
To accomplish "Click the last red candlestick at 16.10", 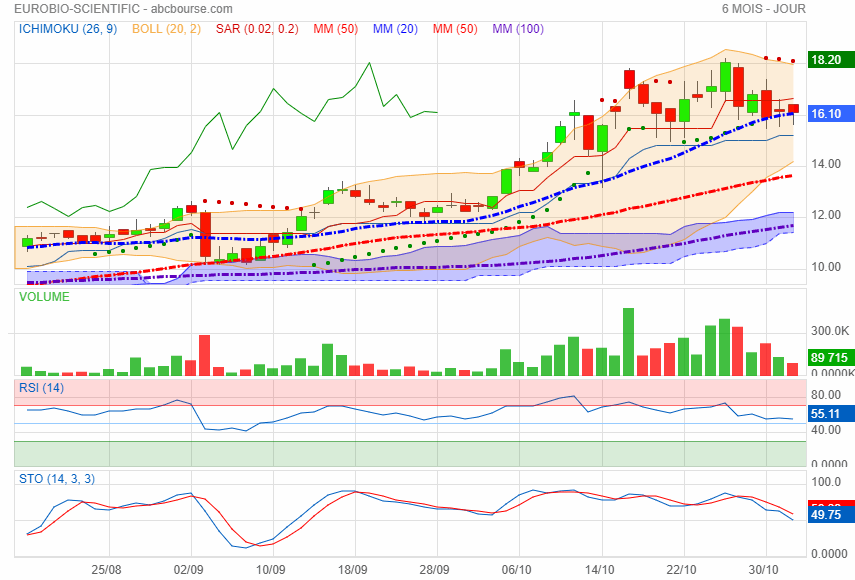I will [x=793, y=108].
